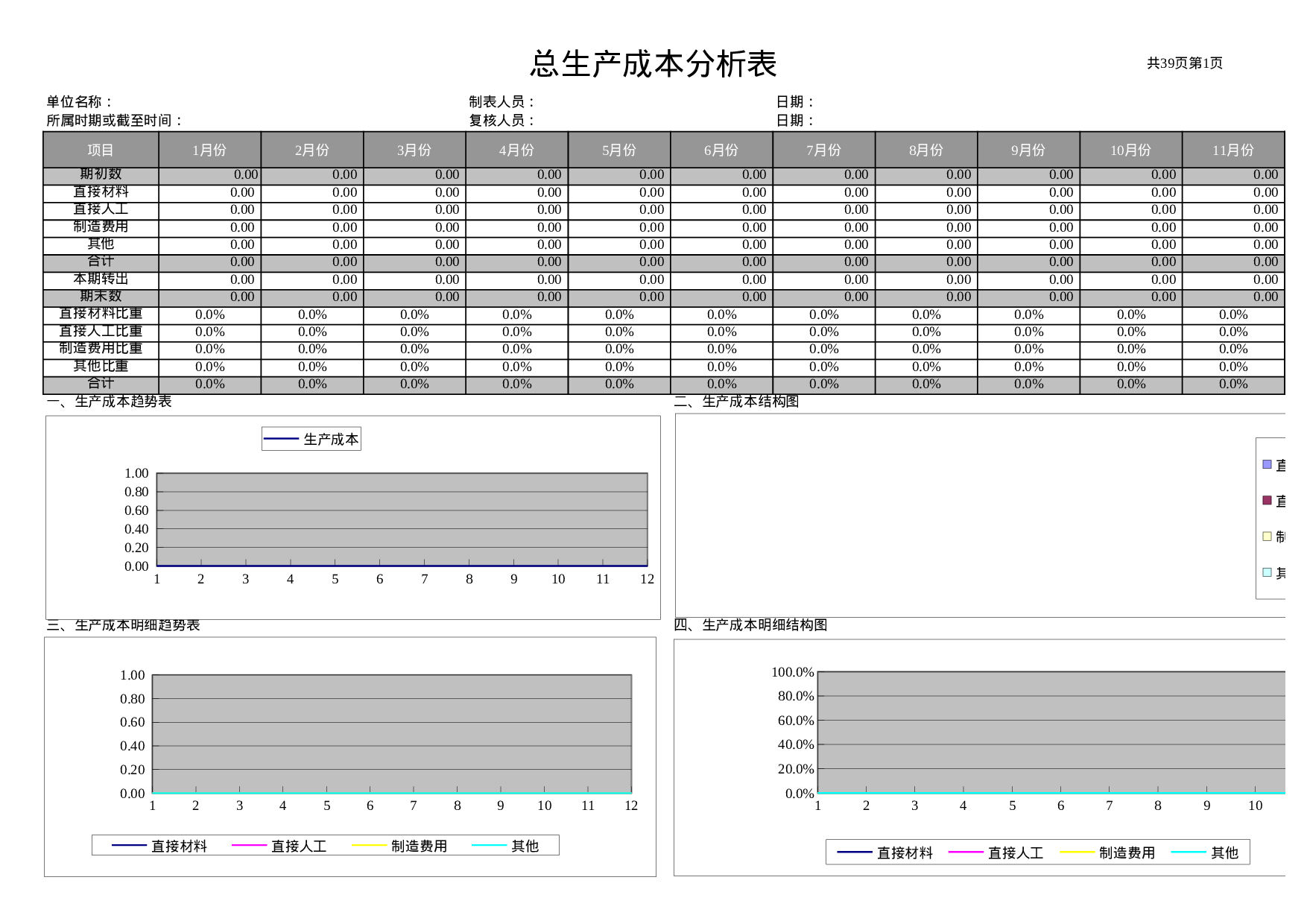Select the 本期转出 row label
Viewport: 1307px width, 924px height.
101,279
